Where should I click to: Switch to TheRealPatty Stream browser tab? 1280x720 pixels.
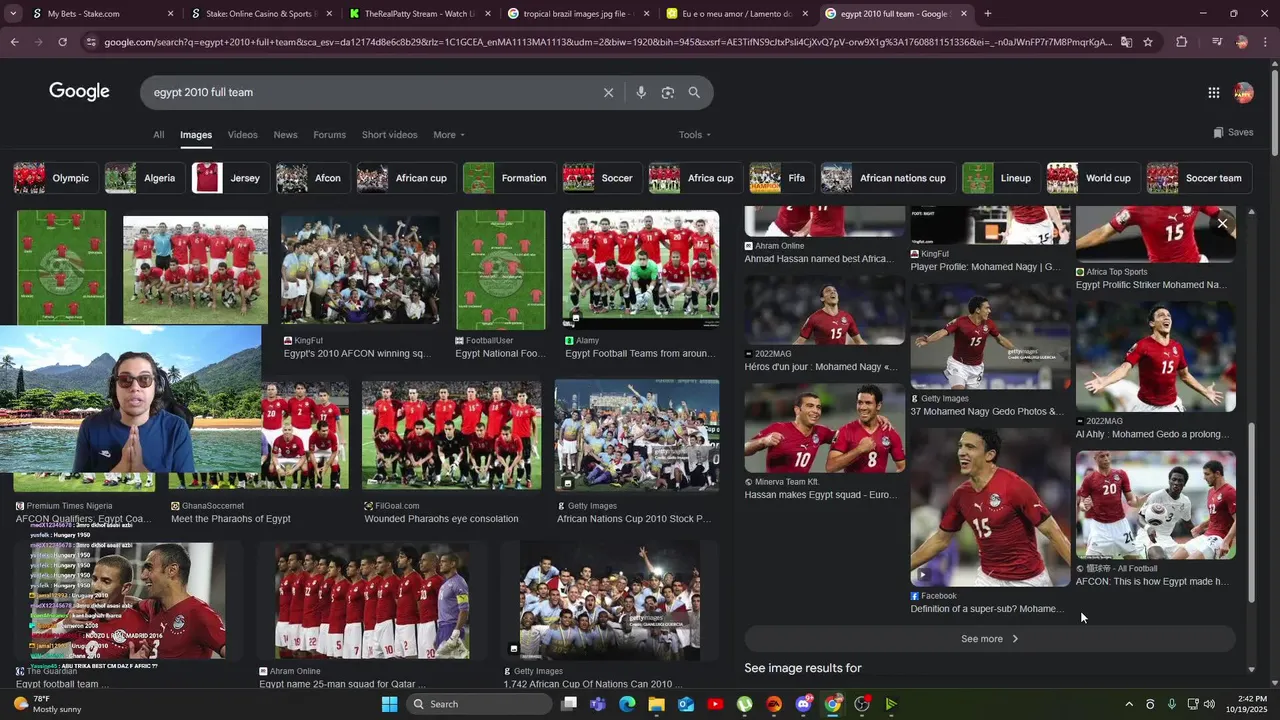[418, 14]
